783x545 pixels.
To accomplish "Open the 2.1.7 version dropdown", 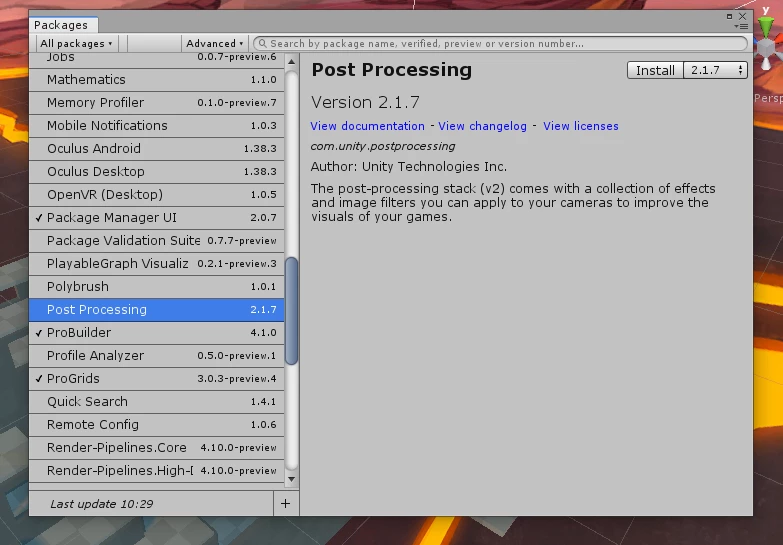I will pyautogui.click(x=715, y=70).
